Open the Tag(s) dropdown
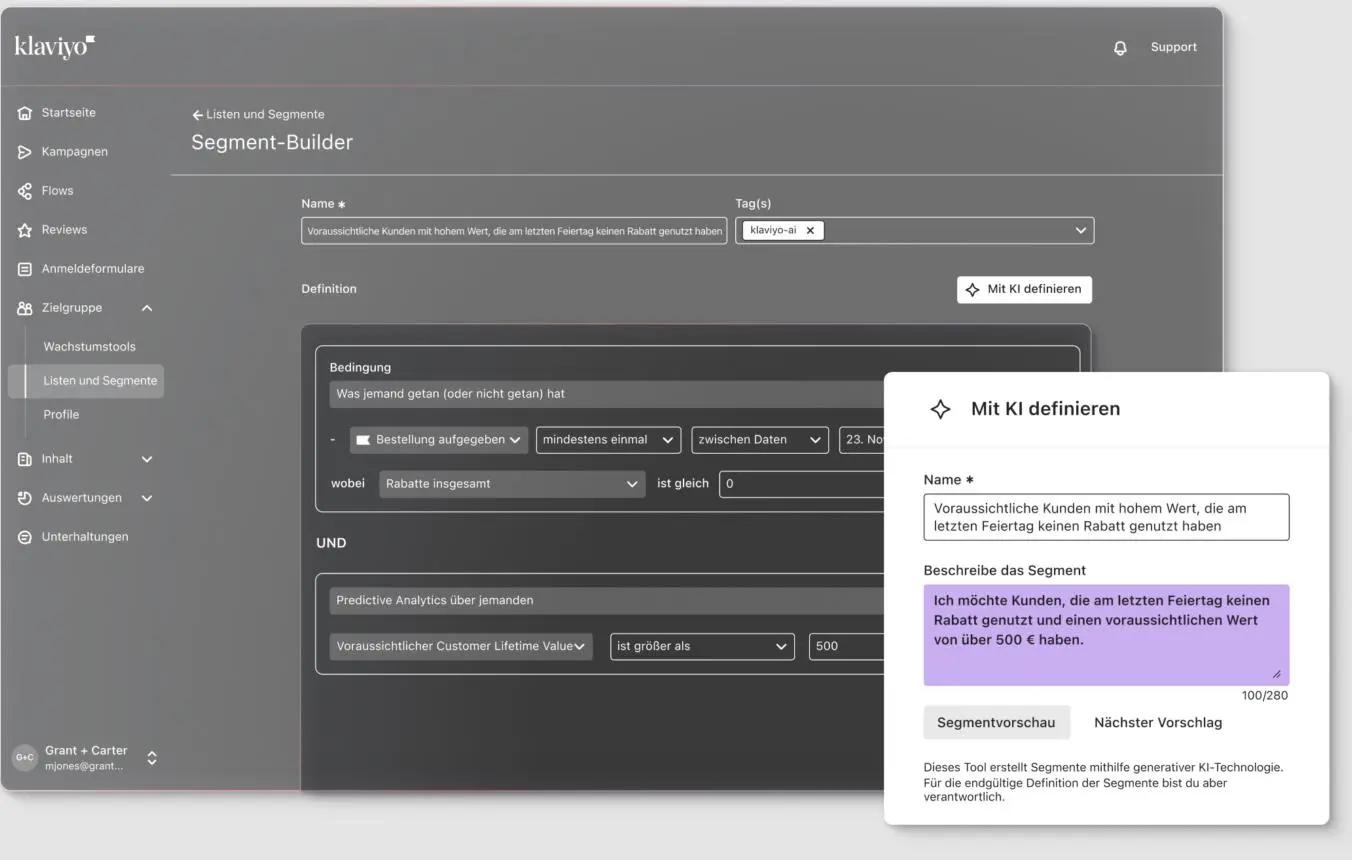The width and height of the screenshot is (1352, 860). (x=1080, y=229)
